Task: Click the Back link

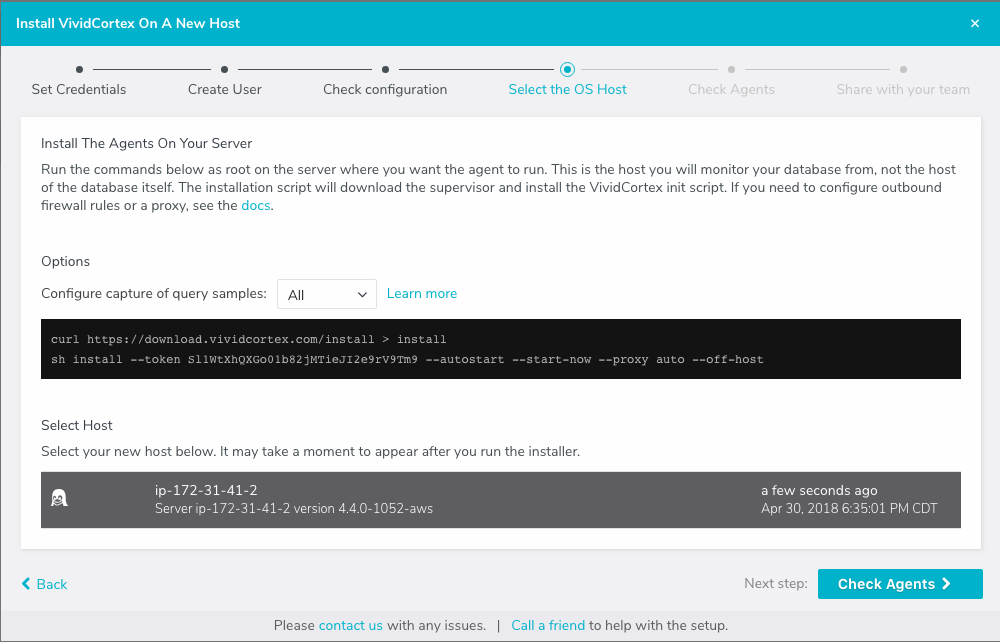Action: pyautogui.click(x=44, y=584)
